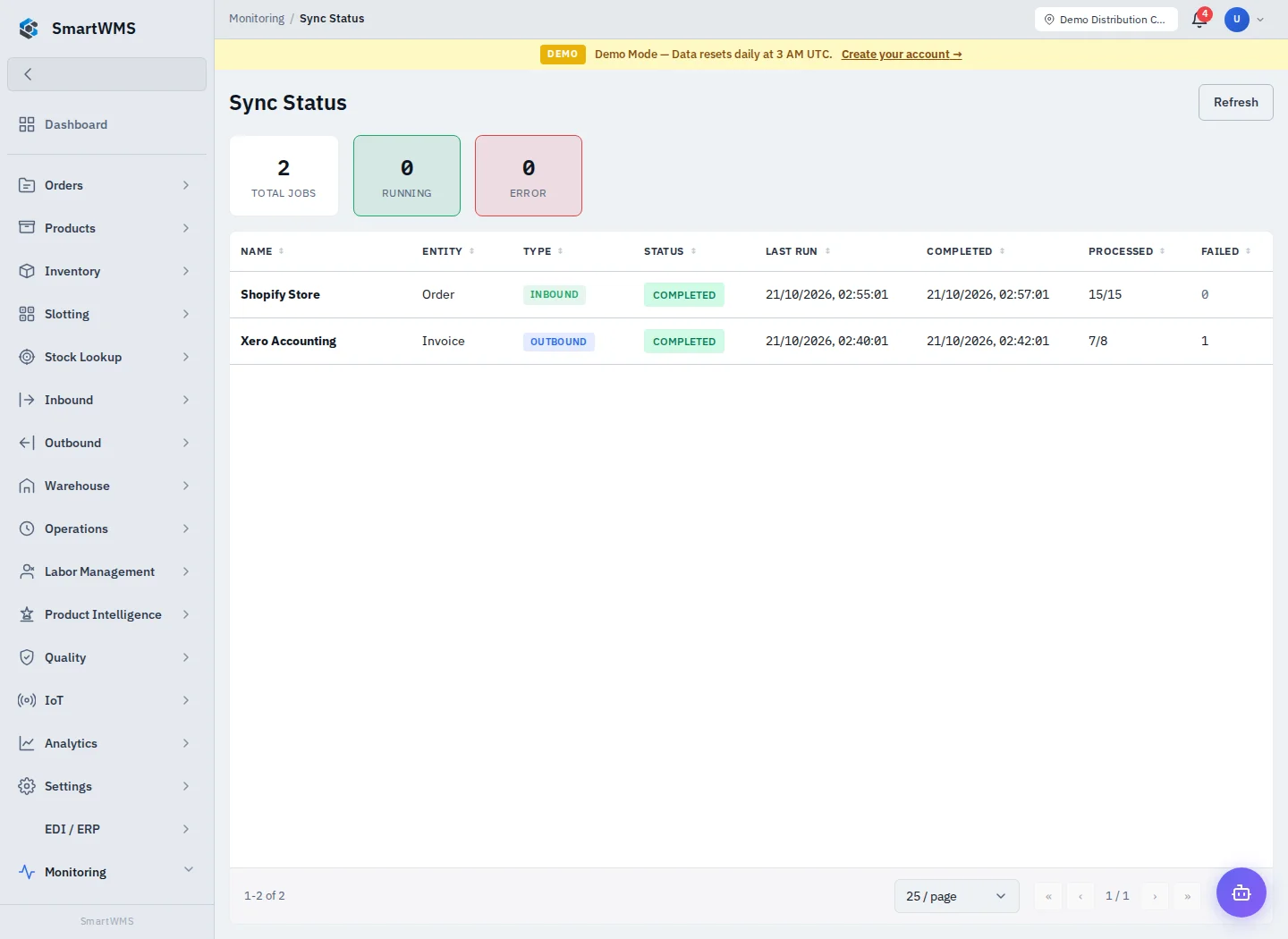The height and width of the screenshot is (939, 1288).
Task: Go to Dashboard in the sidebar
Action: (x=106, y=124)
